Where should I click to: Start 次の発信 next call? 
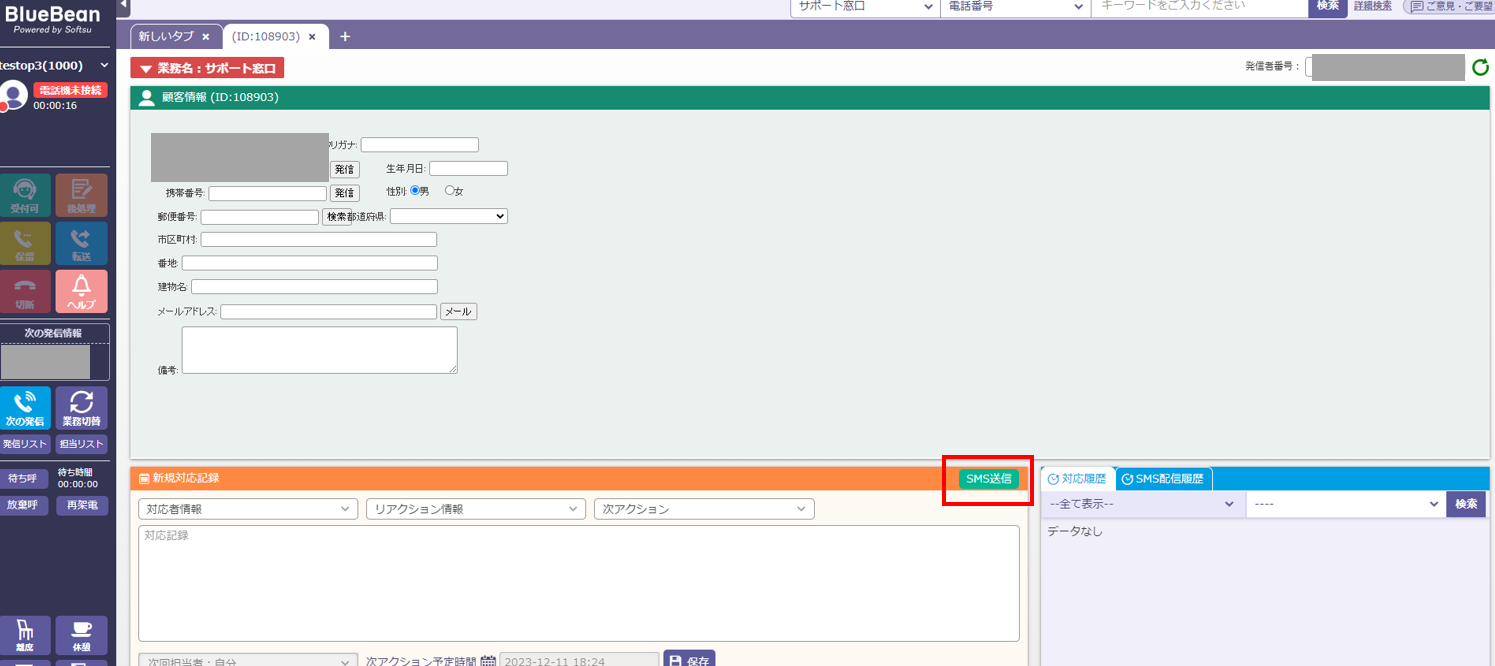click(25, 407)
